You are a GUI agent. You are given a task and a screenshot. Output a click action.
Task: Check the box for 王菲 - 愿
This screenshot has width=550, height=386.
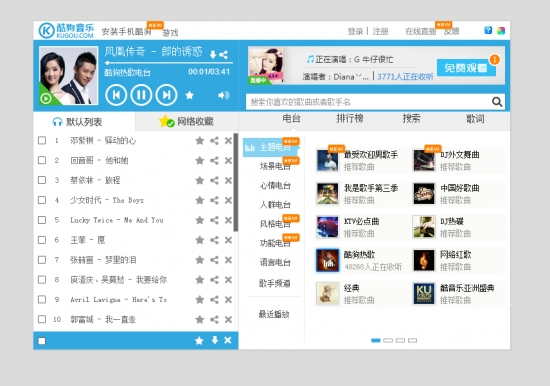(42, 240)
